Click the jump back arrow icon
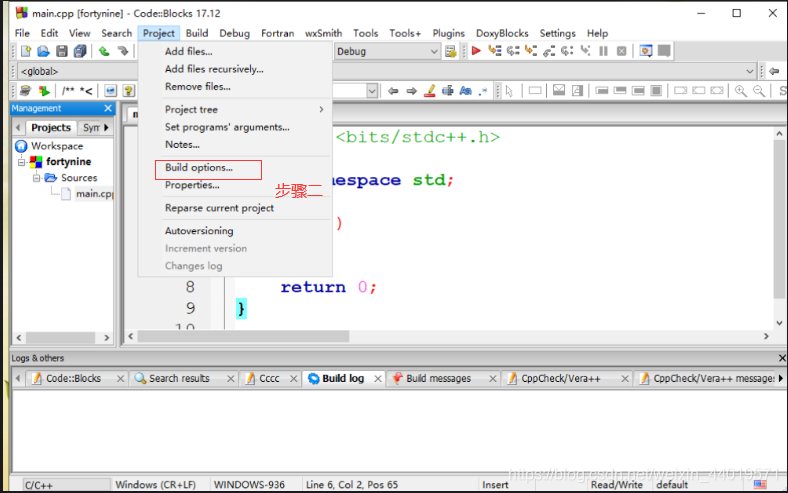This screenshot has width=788, height=493. [774, 71]
